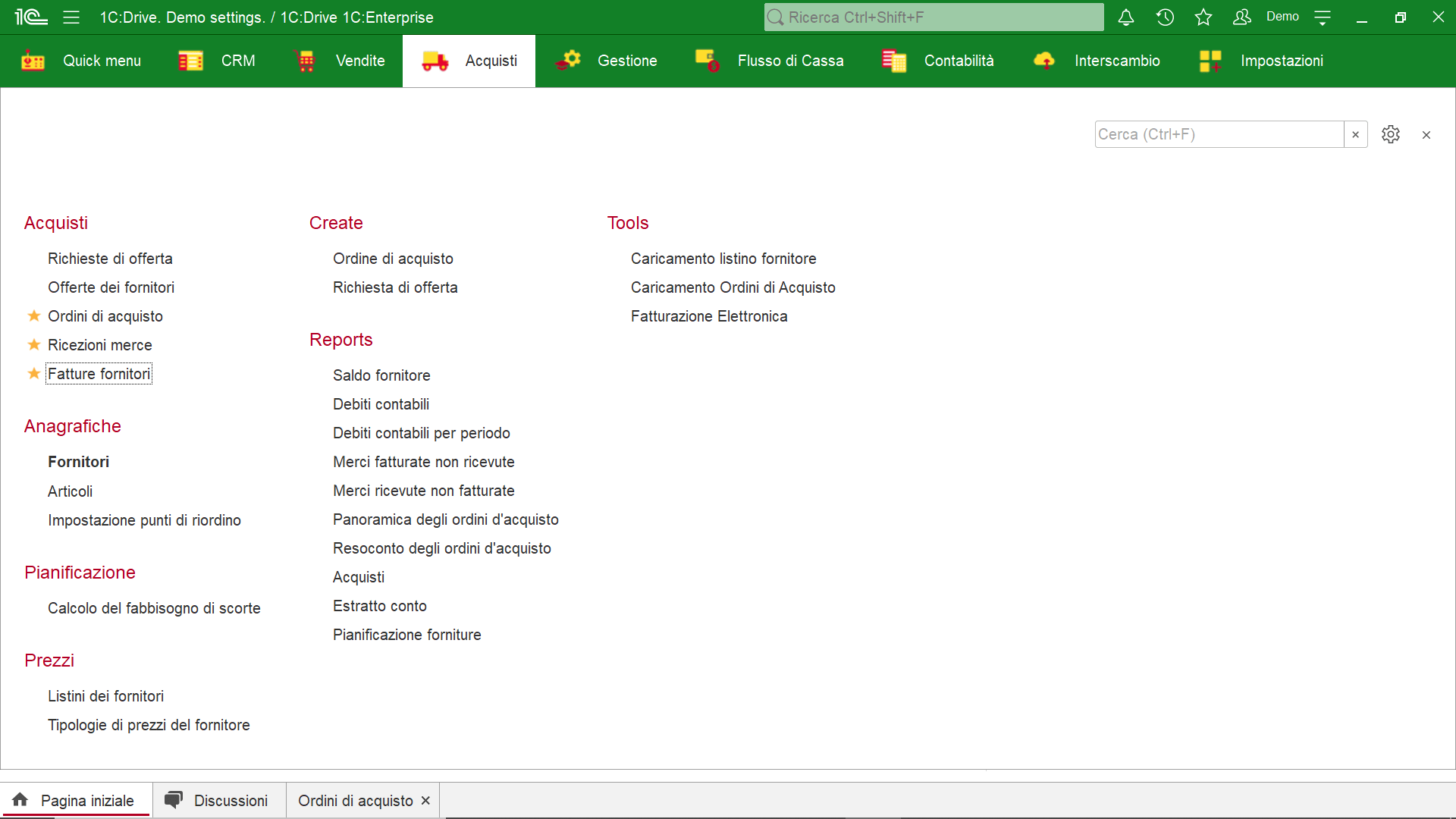Open Fatturazione Elettronica tool
Screen dimensions: 1456x819
pos(709,316)
